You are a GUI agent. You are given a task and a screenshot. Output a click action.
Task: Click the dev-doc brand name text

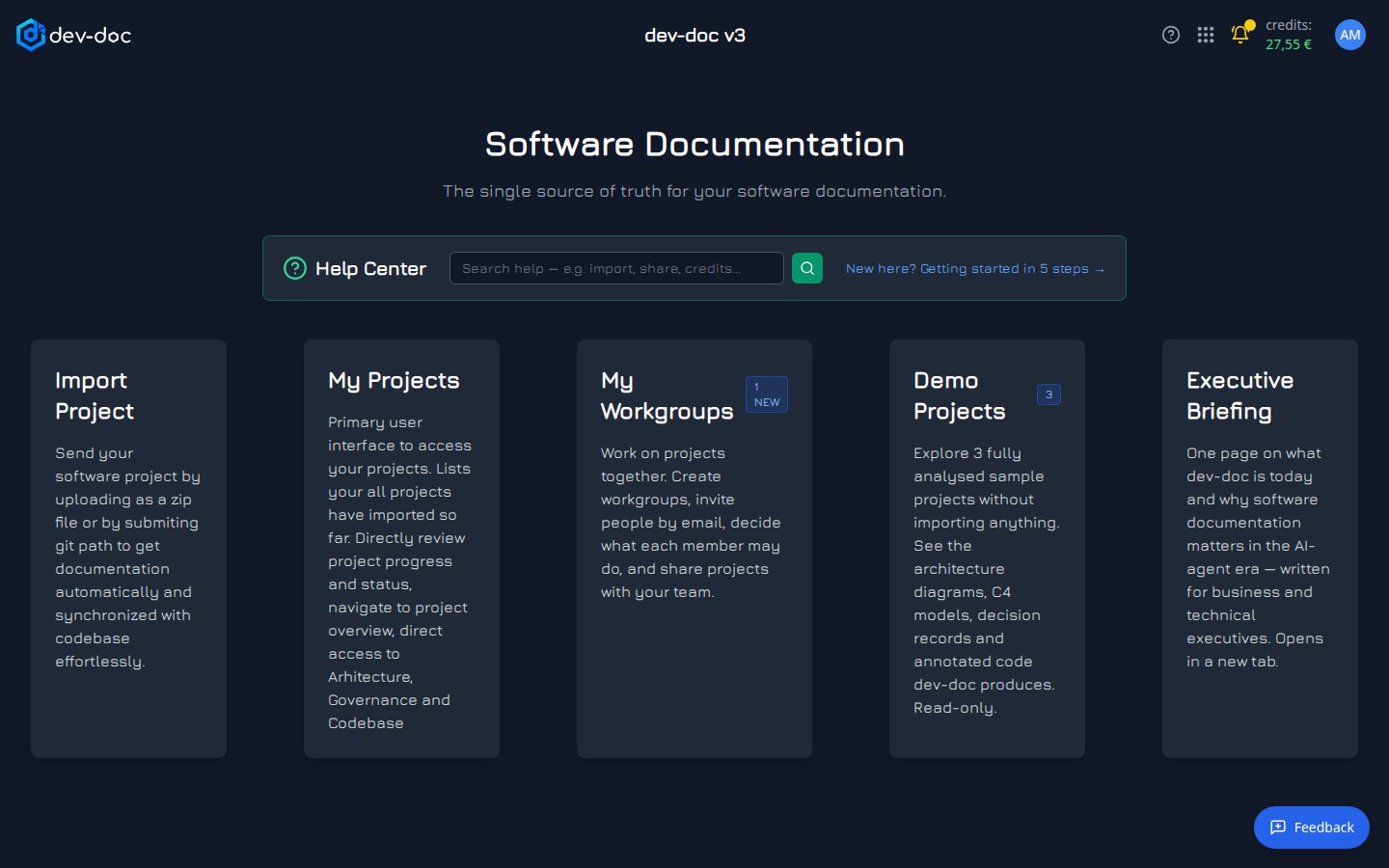[90, 36]
